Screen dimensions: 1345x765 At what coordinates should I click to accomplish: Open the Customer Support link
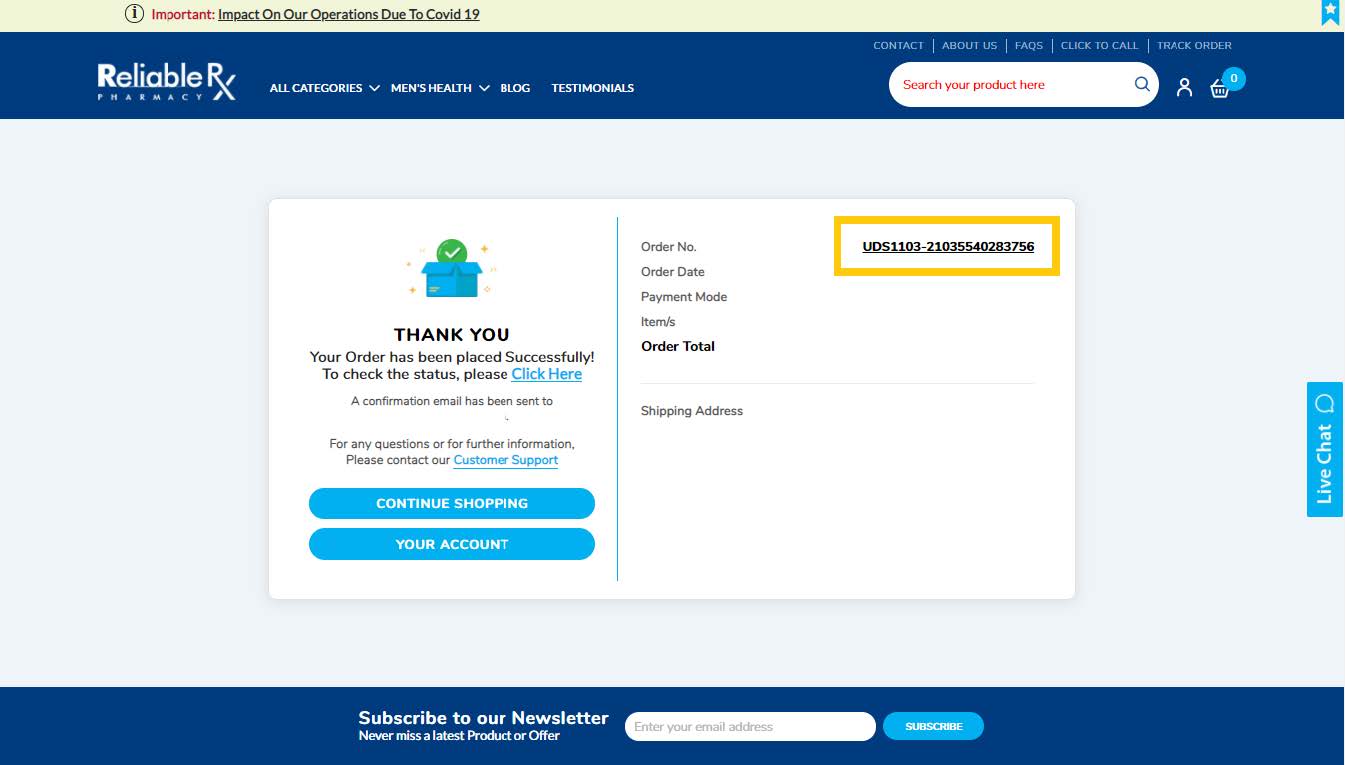coord(505,460)
